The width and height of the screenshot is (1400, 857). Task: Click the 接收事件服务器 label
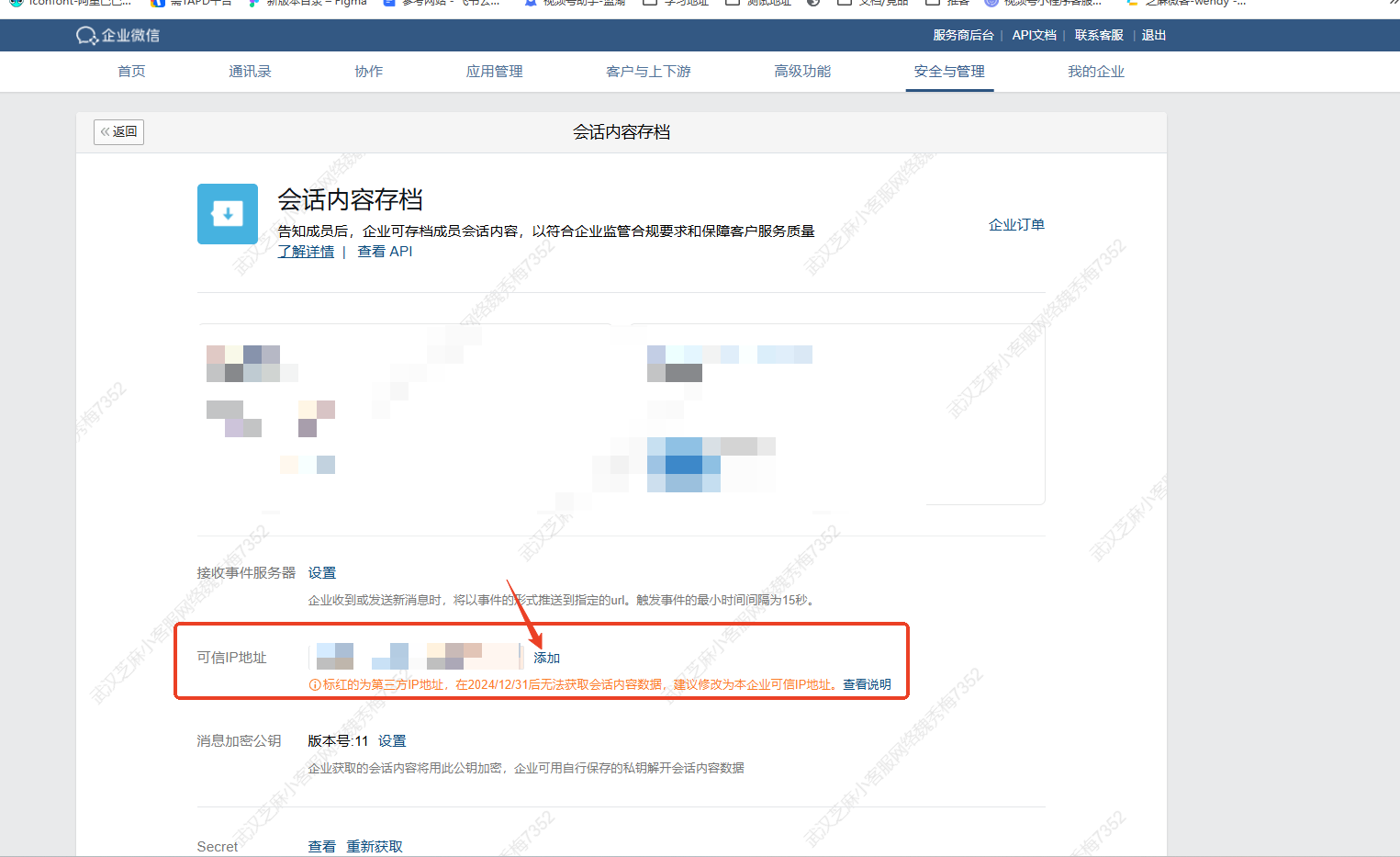(246, 572)
